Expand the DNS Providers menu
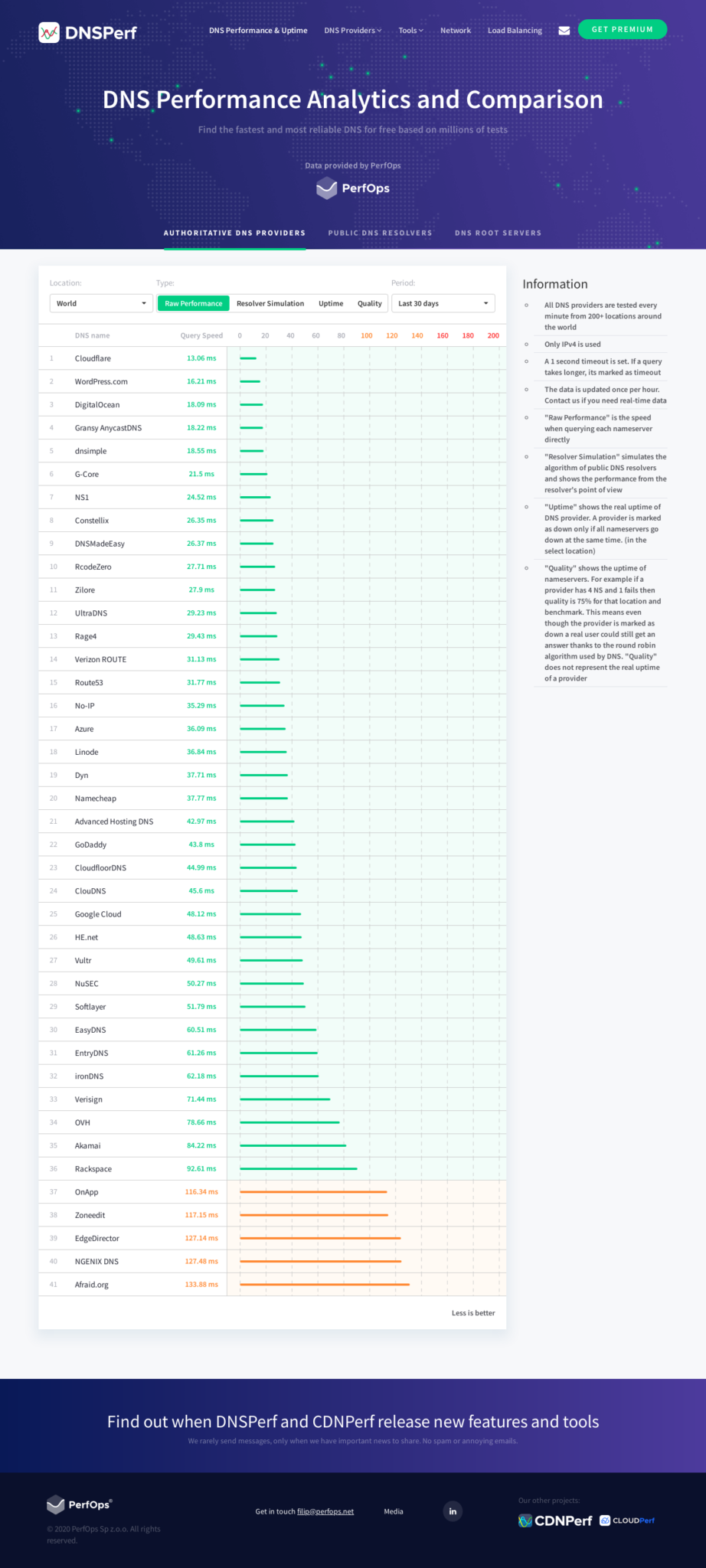 coord(352,31)
